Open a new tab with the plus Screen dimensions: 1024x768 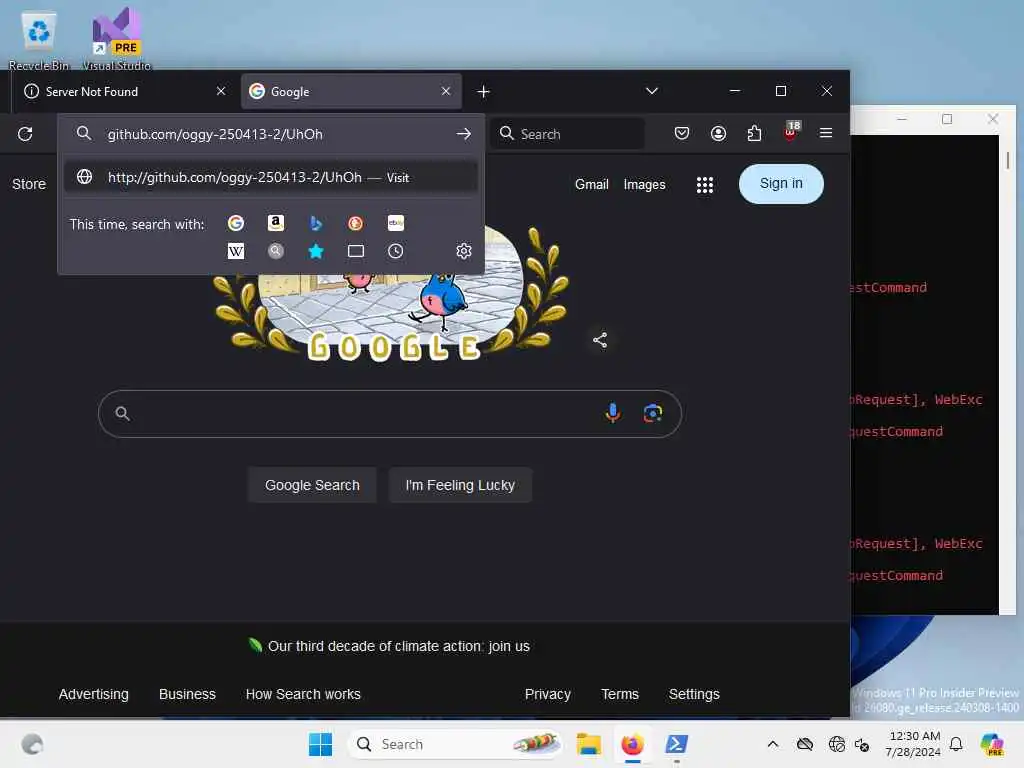[483, 92]
